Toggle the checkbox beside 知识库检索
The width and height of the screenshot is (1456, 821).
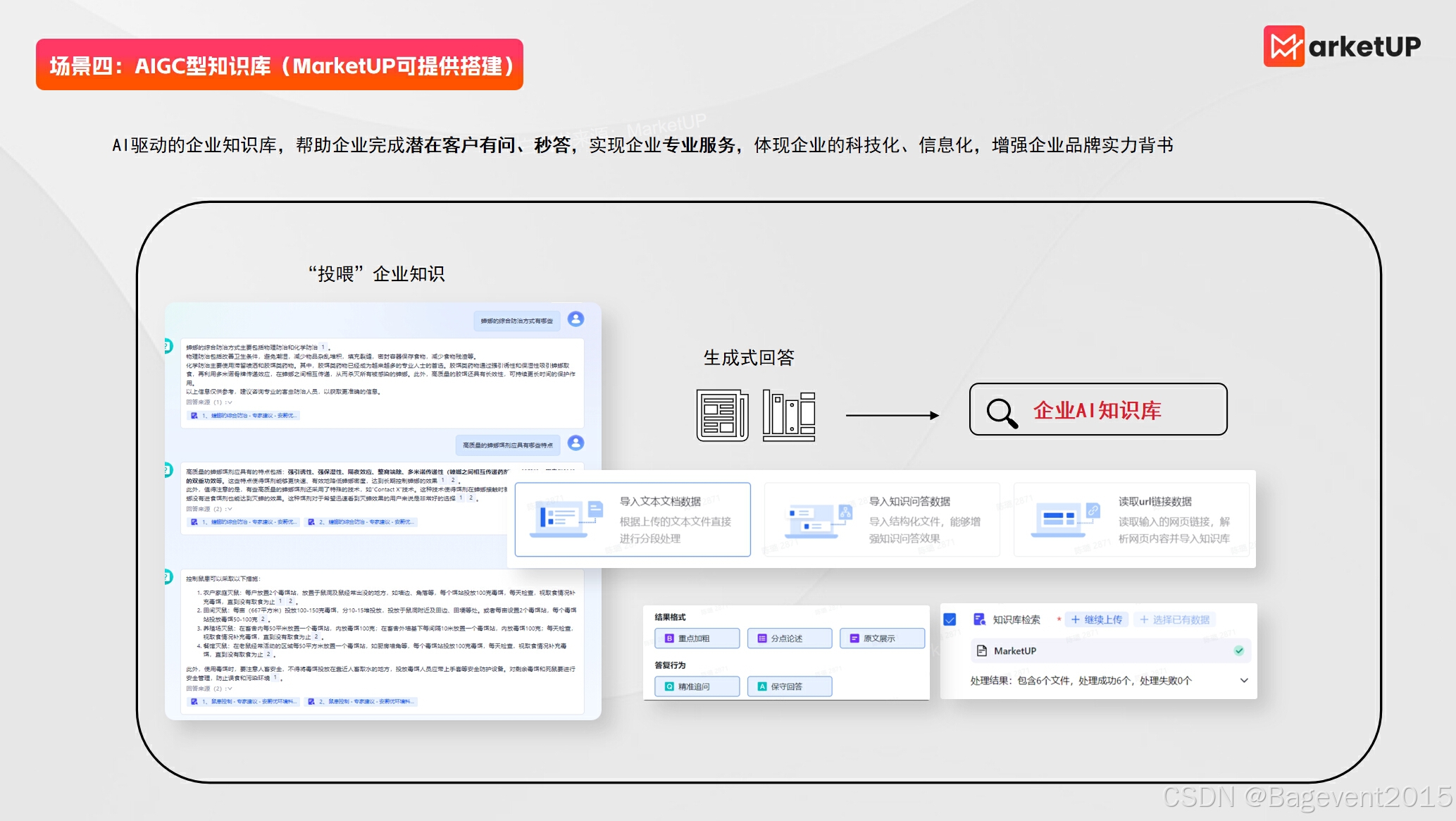[x=950, y=619]
